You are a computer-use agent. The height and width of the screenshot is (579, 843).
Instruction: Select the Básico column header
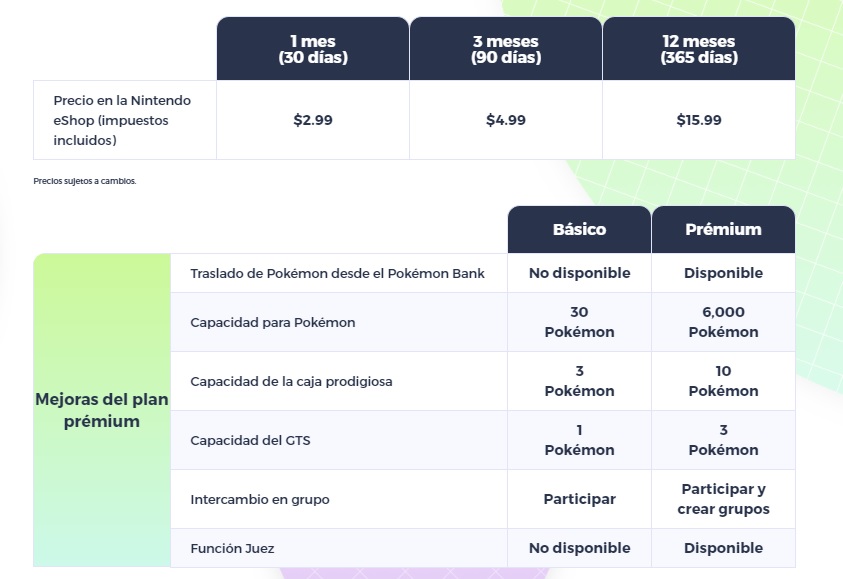[x=579, y=229]
